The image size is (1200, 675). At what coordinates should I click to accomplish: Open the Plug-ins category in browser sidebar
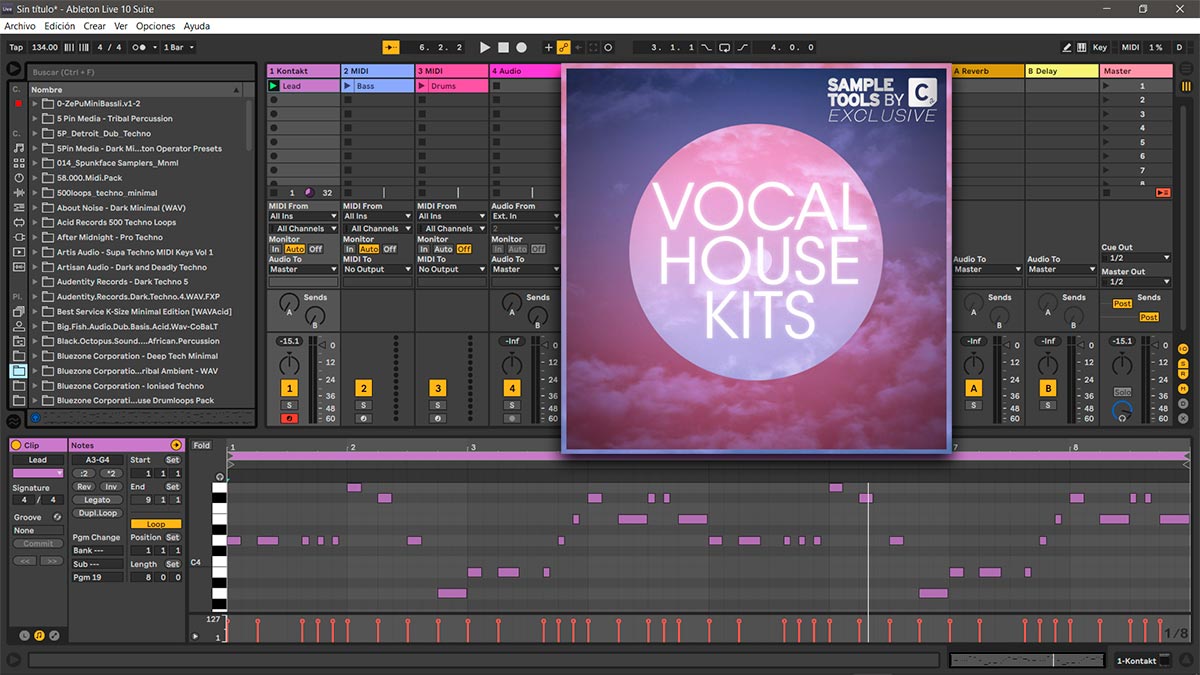(x=19, y=237)
